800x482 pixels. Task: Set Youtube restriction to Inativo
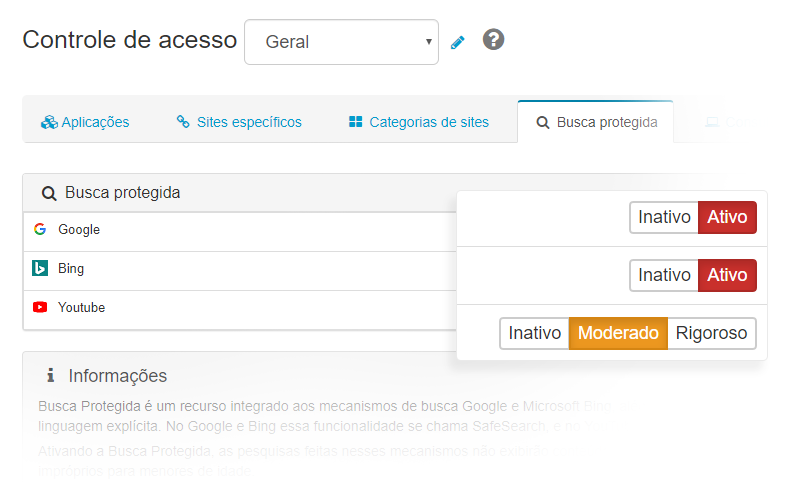click(x=534, y=333)
